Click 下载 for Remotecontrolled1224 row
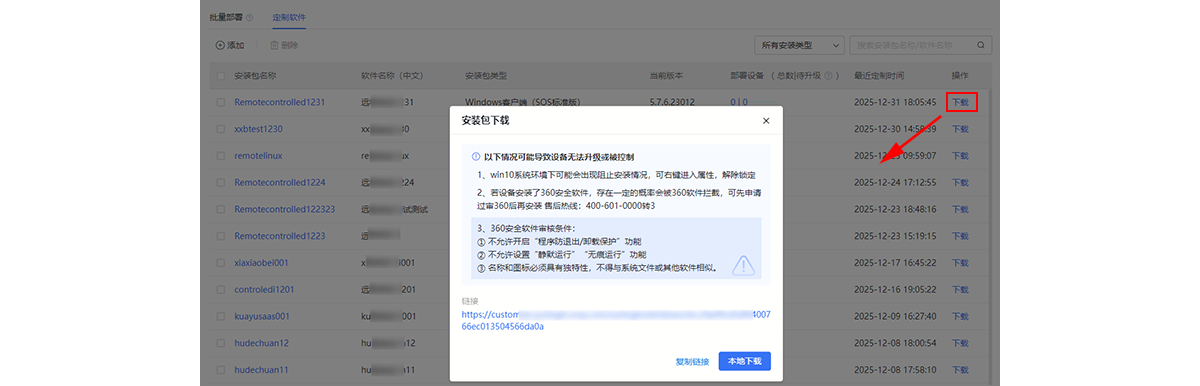The width and height of the screenshot is (1200, 386). pos(960,182)
